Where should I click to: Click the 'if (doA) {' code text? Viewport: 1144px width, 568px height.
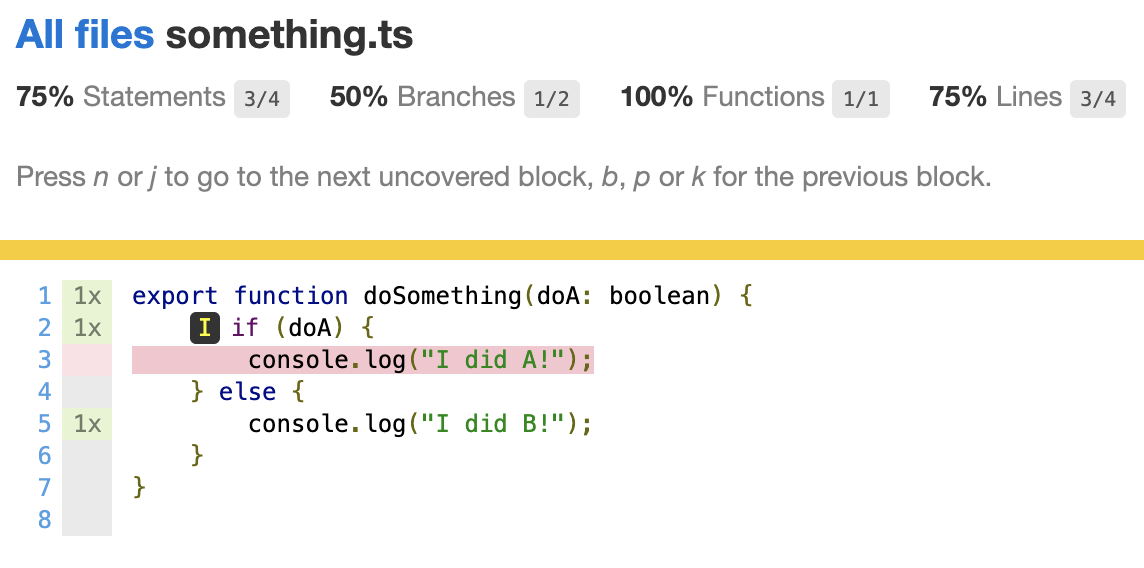click(303, 328)
